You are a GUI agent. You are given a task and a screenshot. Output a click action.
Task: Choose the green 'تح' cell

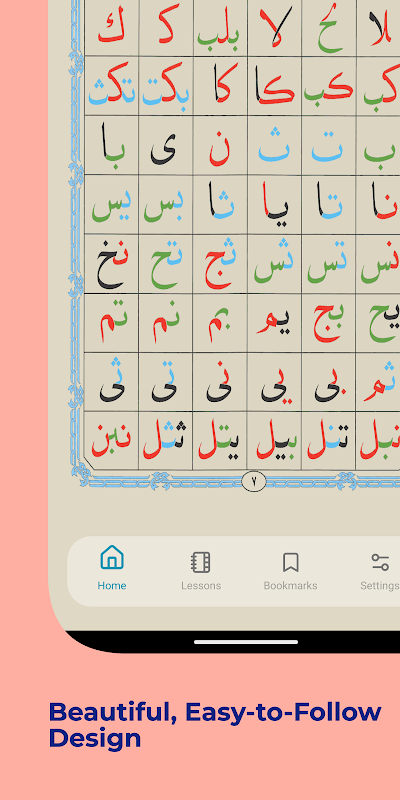click(x=165, y=264)
